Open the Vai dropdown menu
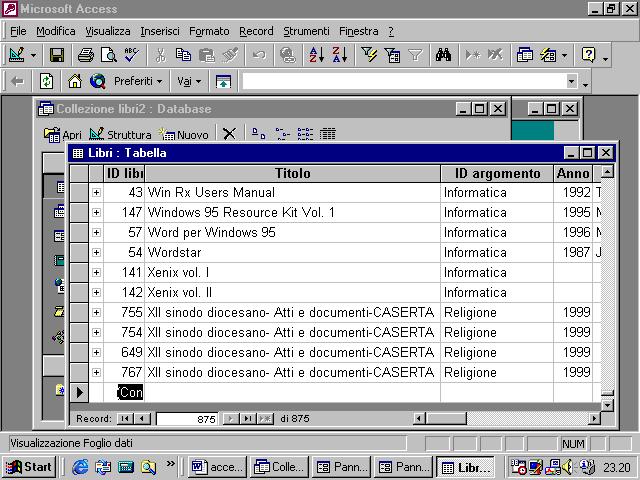This screenshot has width=640, height=480. point(189,82)
